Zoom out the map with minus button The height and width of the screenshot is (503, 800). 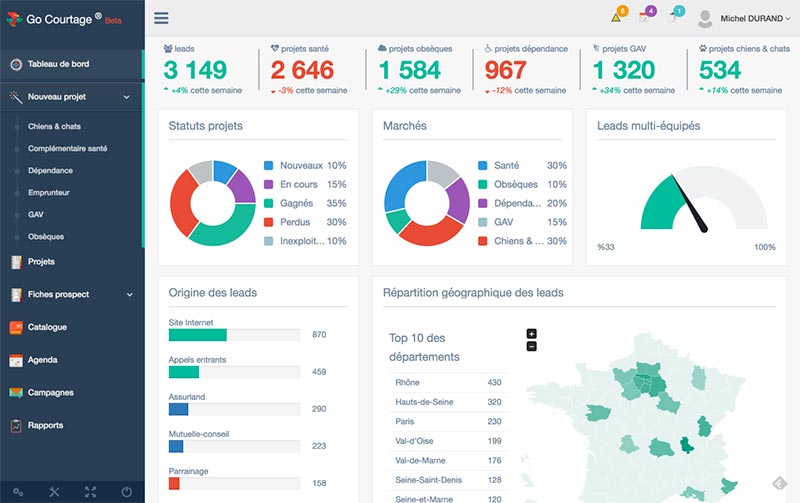click(531, 346)
